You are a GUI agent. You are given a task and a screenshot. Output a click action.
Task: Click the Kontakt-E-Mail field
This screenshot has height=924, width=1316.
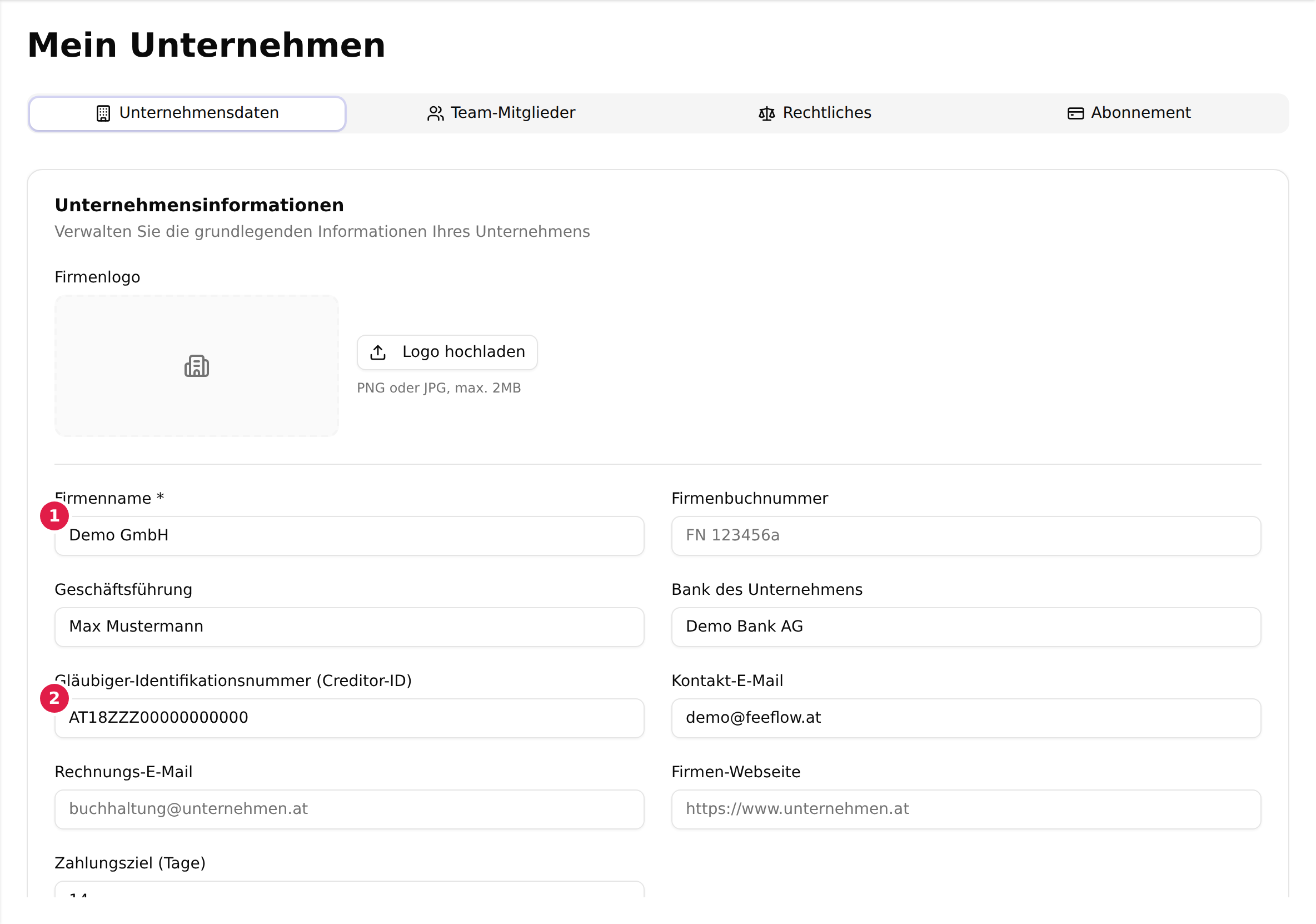click(x=966, y=718)
